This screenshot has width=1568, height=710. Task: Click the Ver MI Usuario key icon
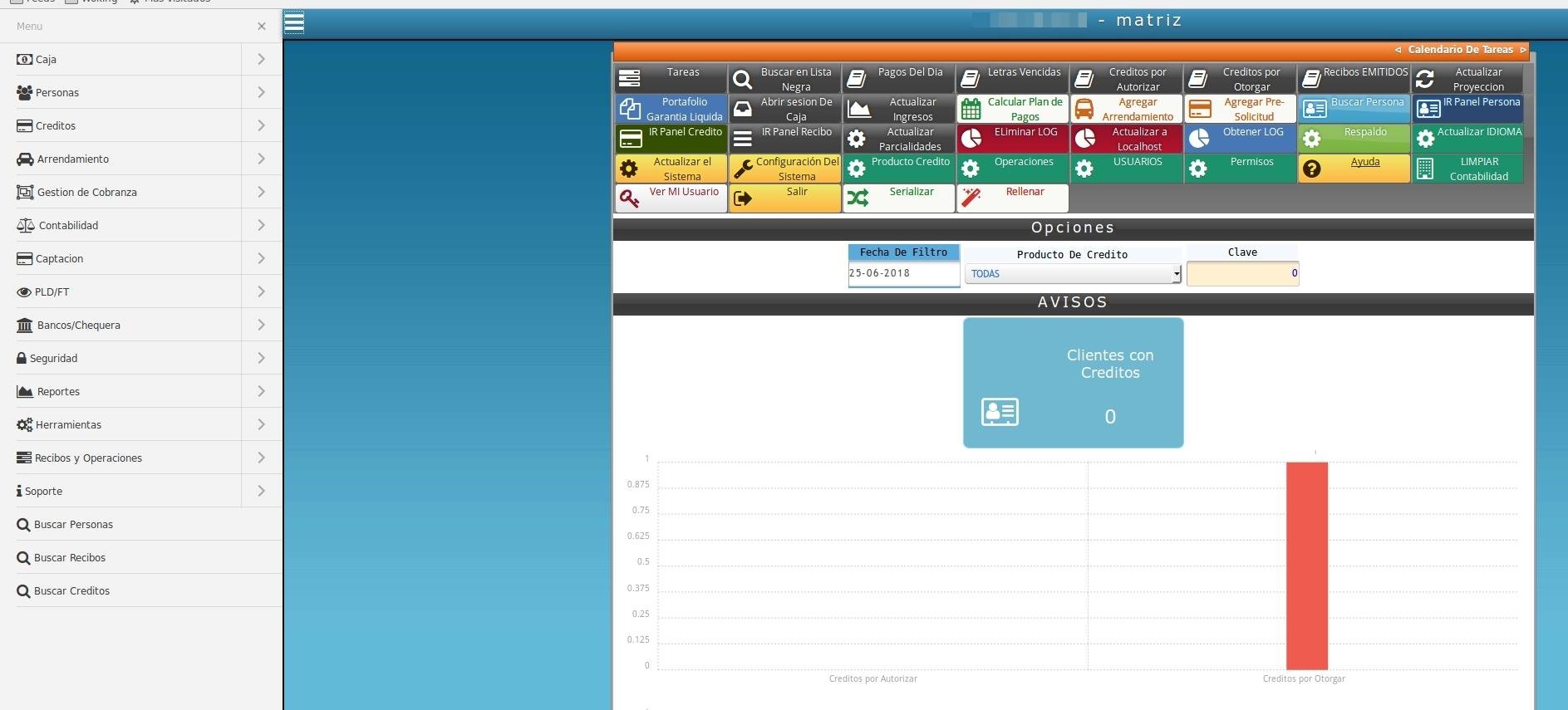630,198
